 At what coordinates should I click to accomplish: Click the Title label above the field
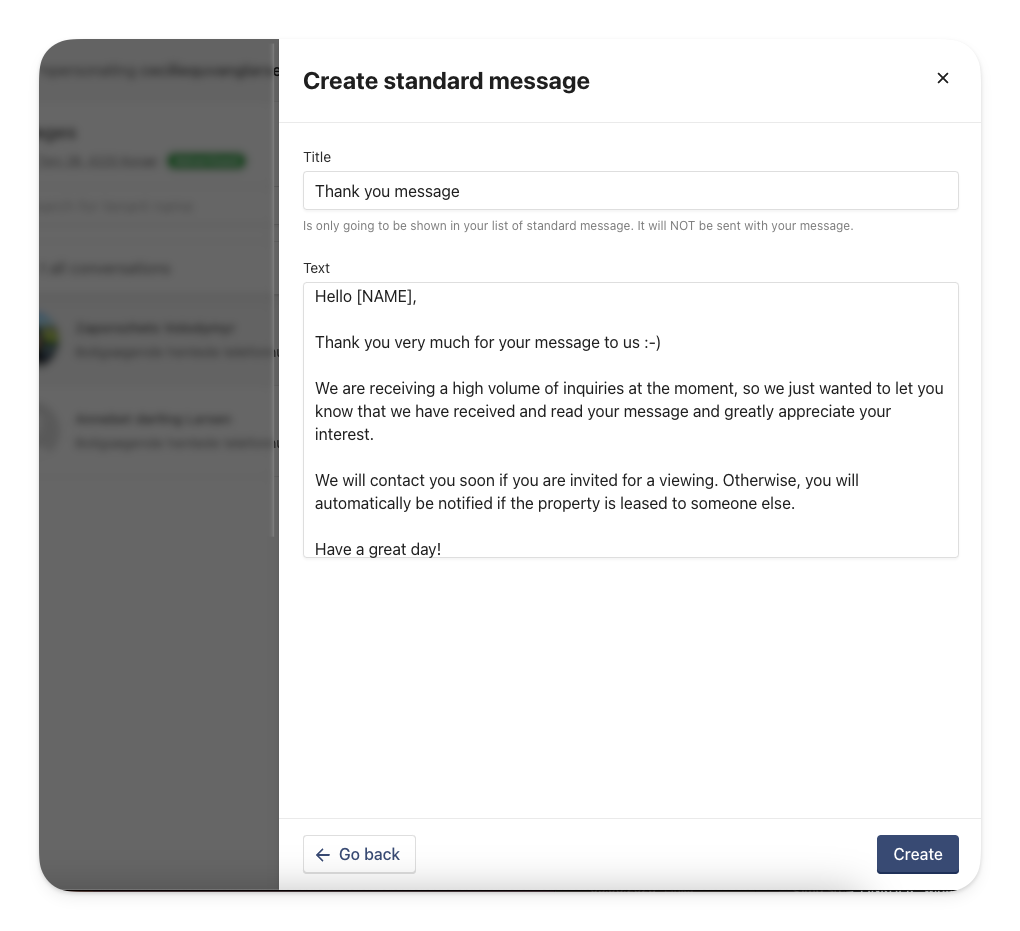[317, 157]
